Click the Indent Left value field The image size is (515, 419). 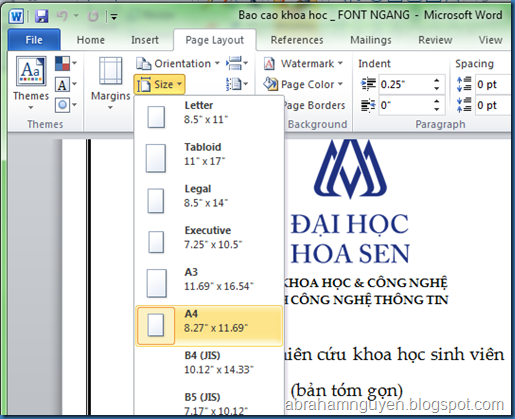coord(405,84)
